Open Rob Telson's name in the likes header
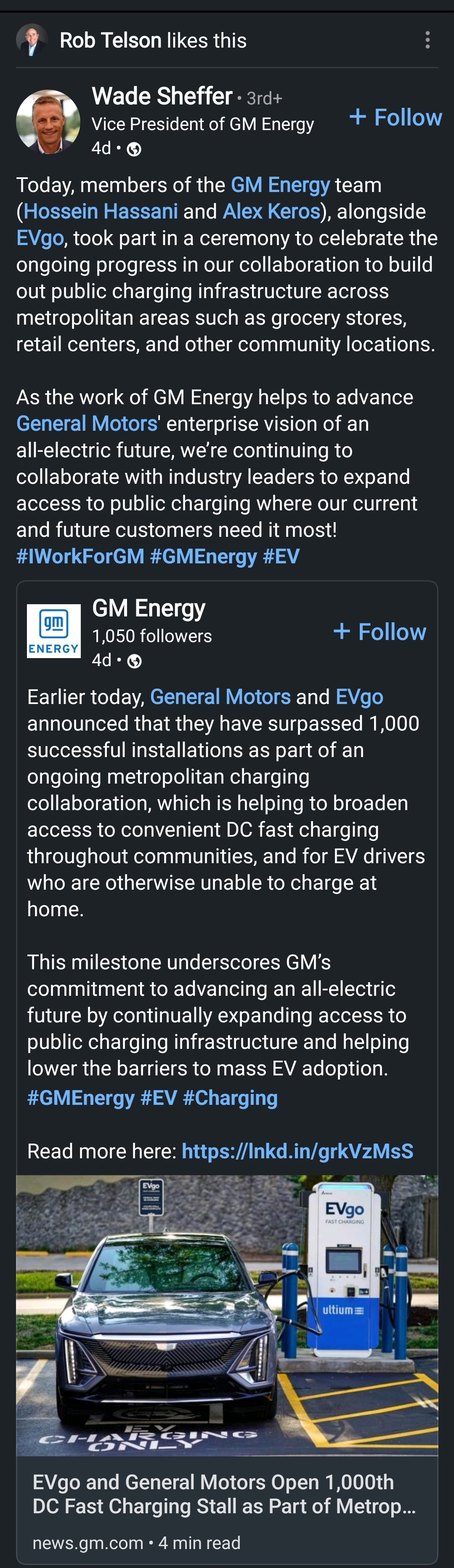The image size is (454, 1568). coord(110,40)
